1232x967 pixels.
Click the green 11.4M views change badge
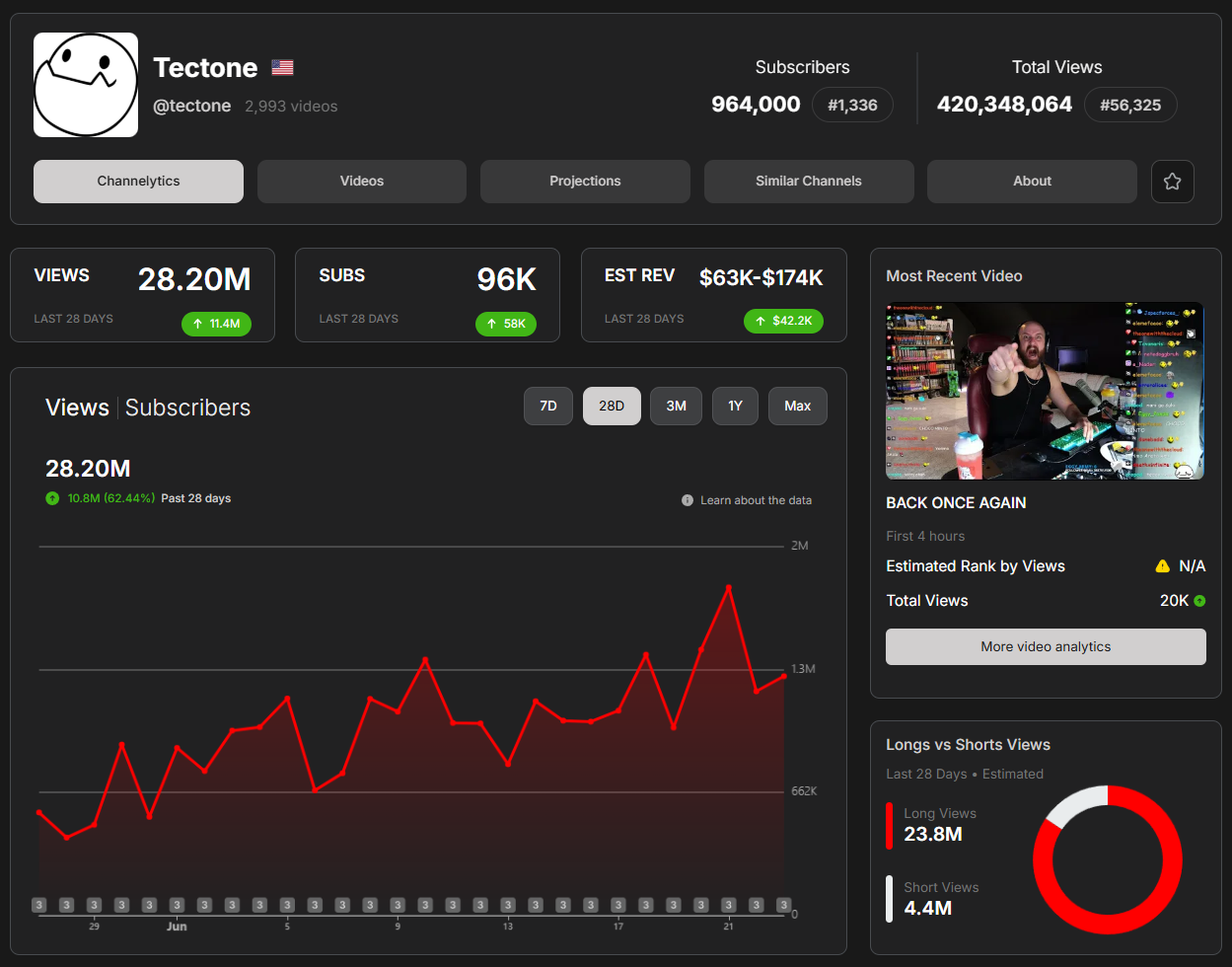(216, 323)
